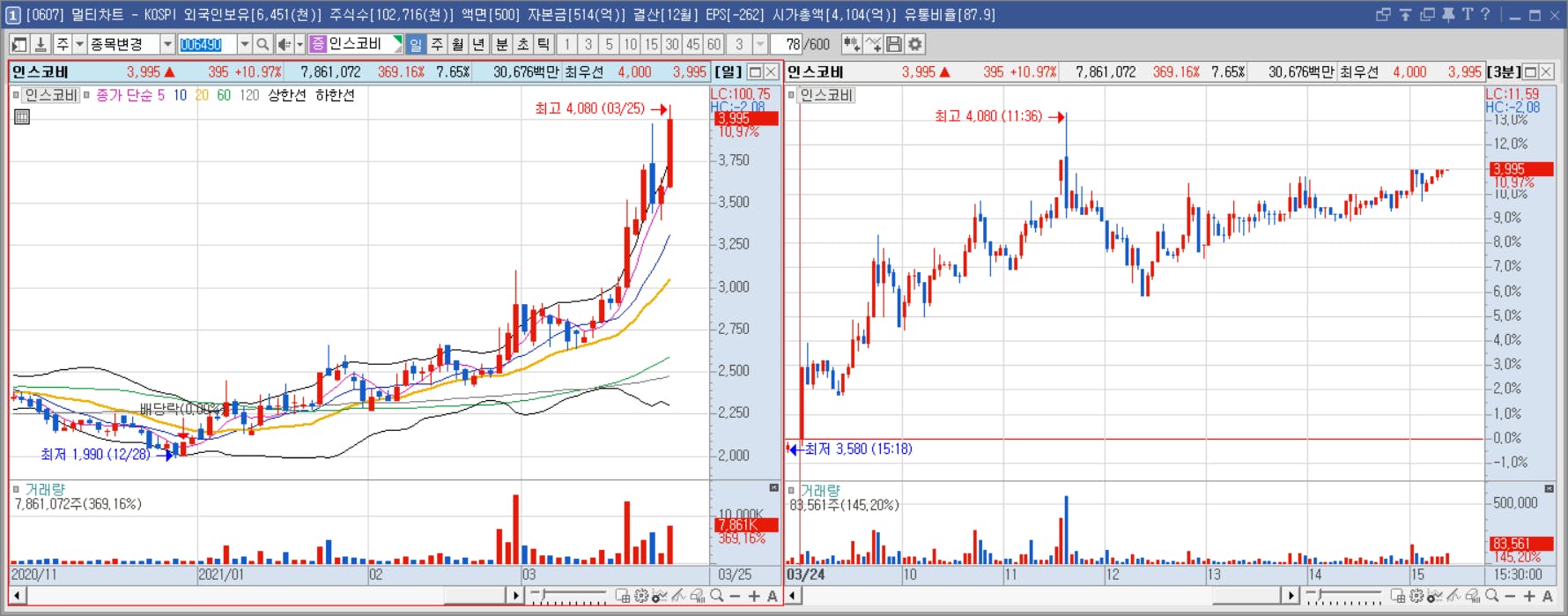Click the panel layout icon at toolbar start
This screenshot has width=1568, height=616.
(x=19, y=44)
